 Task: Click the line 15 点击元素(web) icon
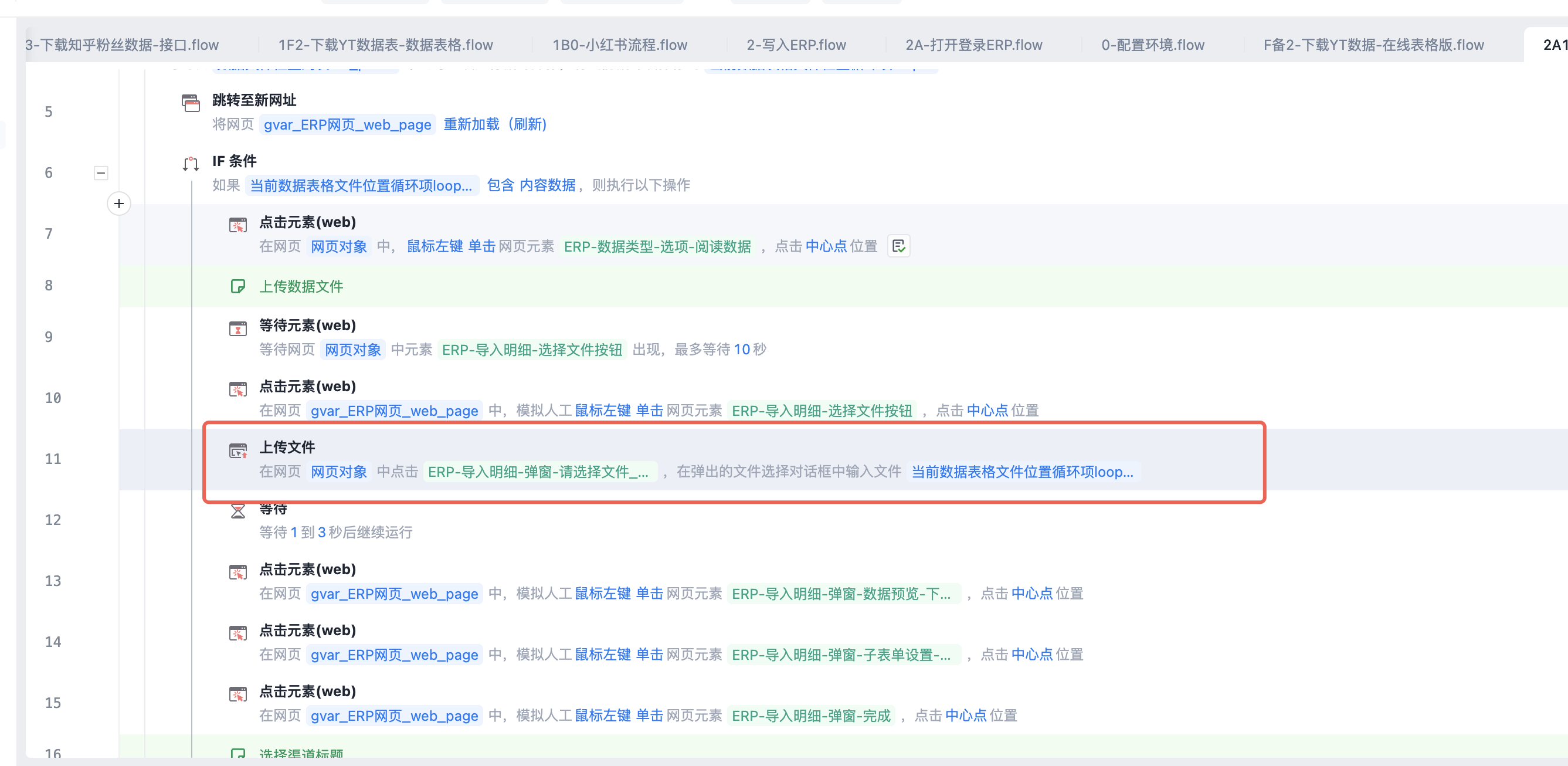pyautogui.click(x=238, y=694)
